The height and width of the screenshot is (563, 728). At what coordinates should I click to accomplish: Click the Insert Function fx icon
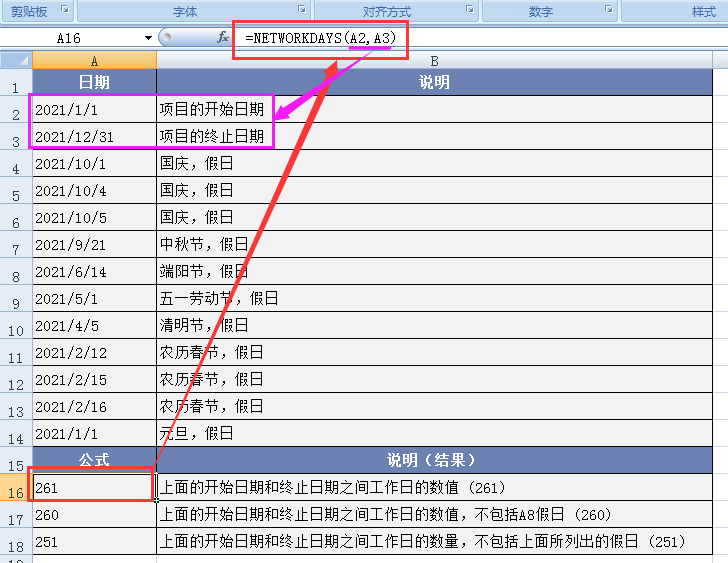pos(223,37)
